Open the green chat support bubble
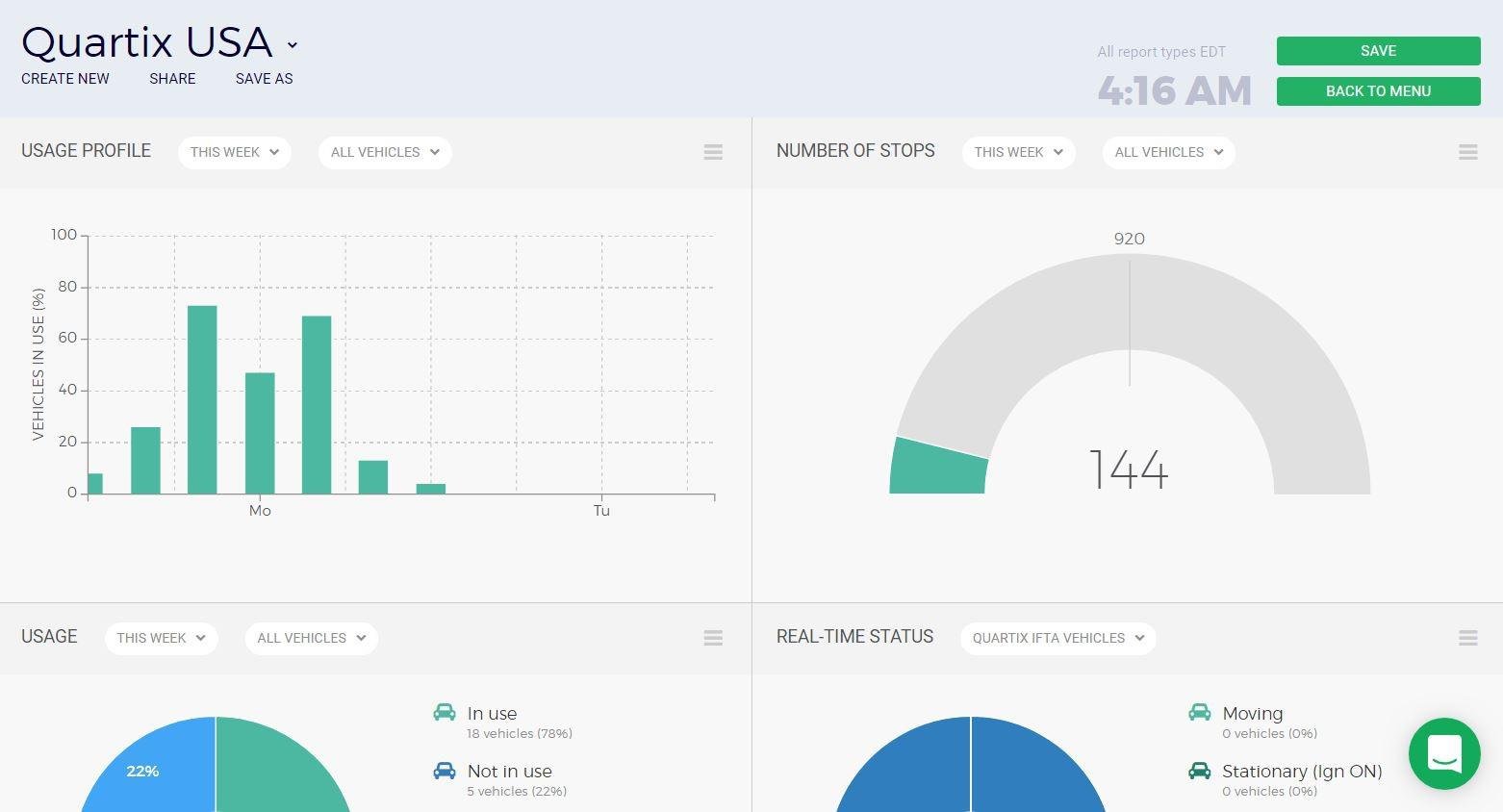The image size is (1503, 812). pos(1444,753)
